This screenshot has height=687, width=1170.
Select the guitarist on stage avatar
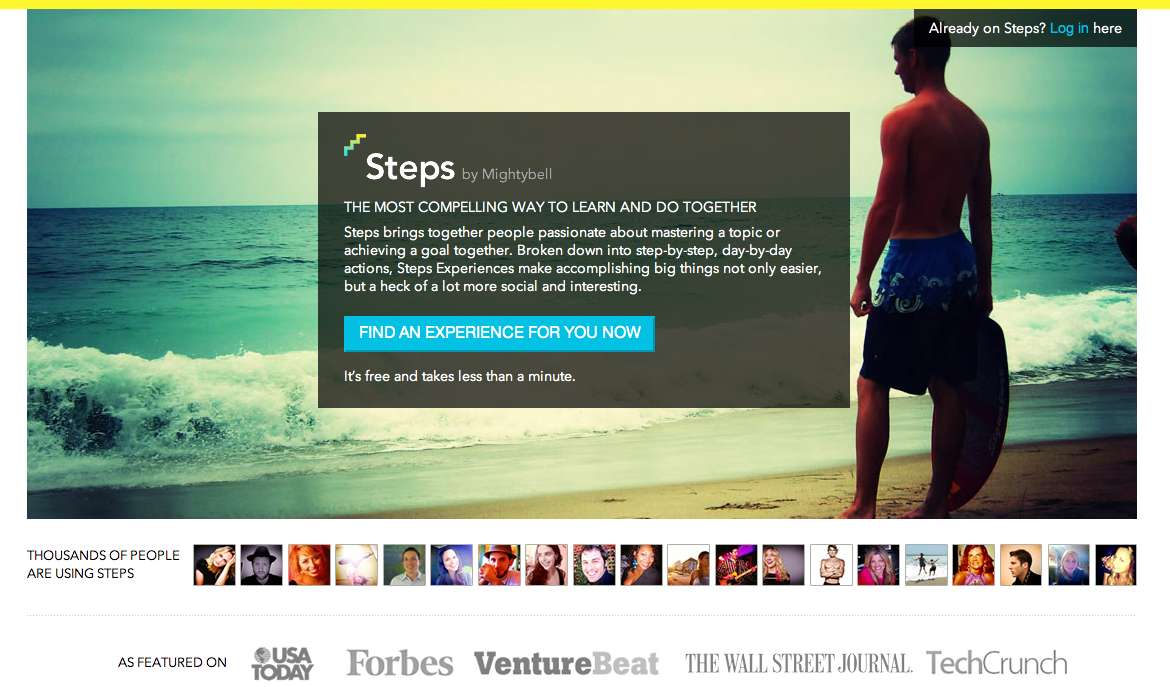click(736, 565)
